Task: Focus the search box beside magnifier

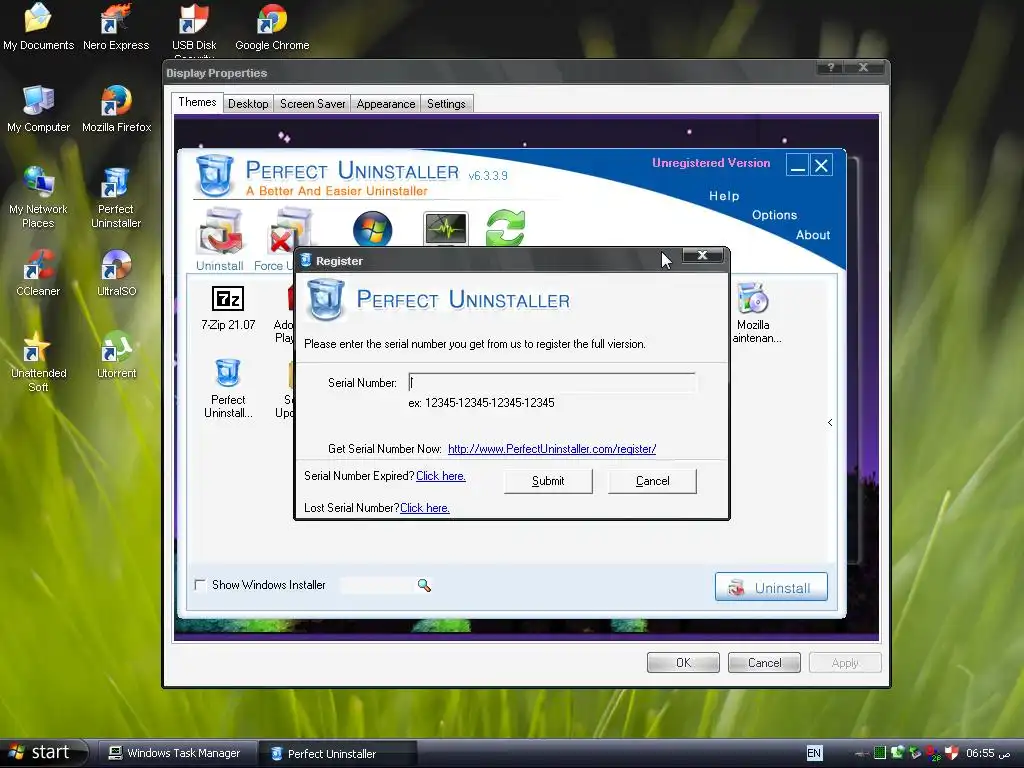Action: coord(377,585)
